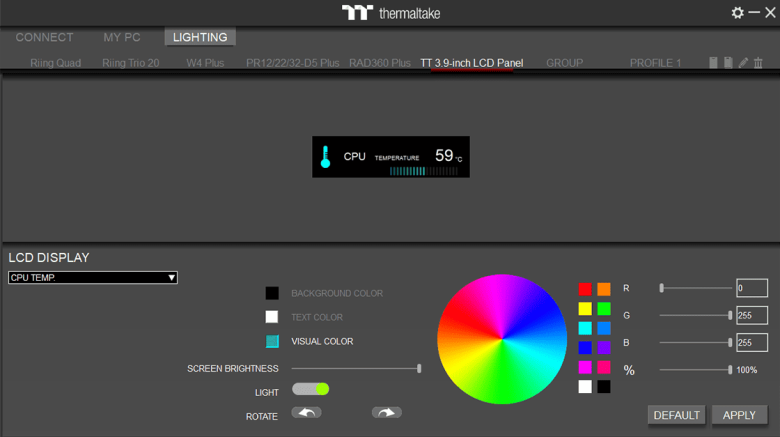The height and width of the screenshot is (437, 780).
Task: Rotate the display left arrow
Action: pos(306,413)
